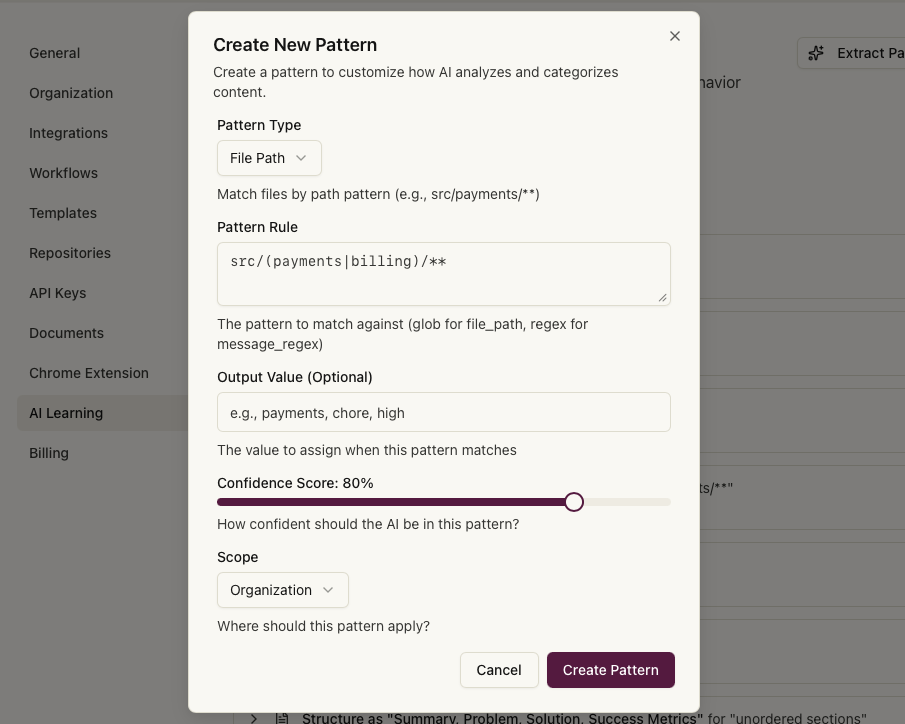This screenshot has height=724, width=905.
Task: Go to the Repositories settings
Action: click(x=70, y=253)
